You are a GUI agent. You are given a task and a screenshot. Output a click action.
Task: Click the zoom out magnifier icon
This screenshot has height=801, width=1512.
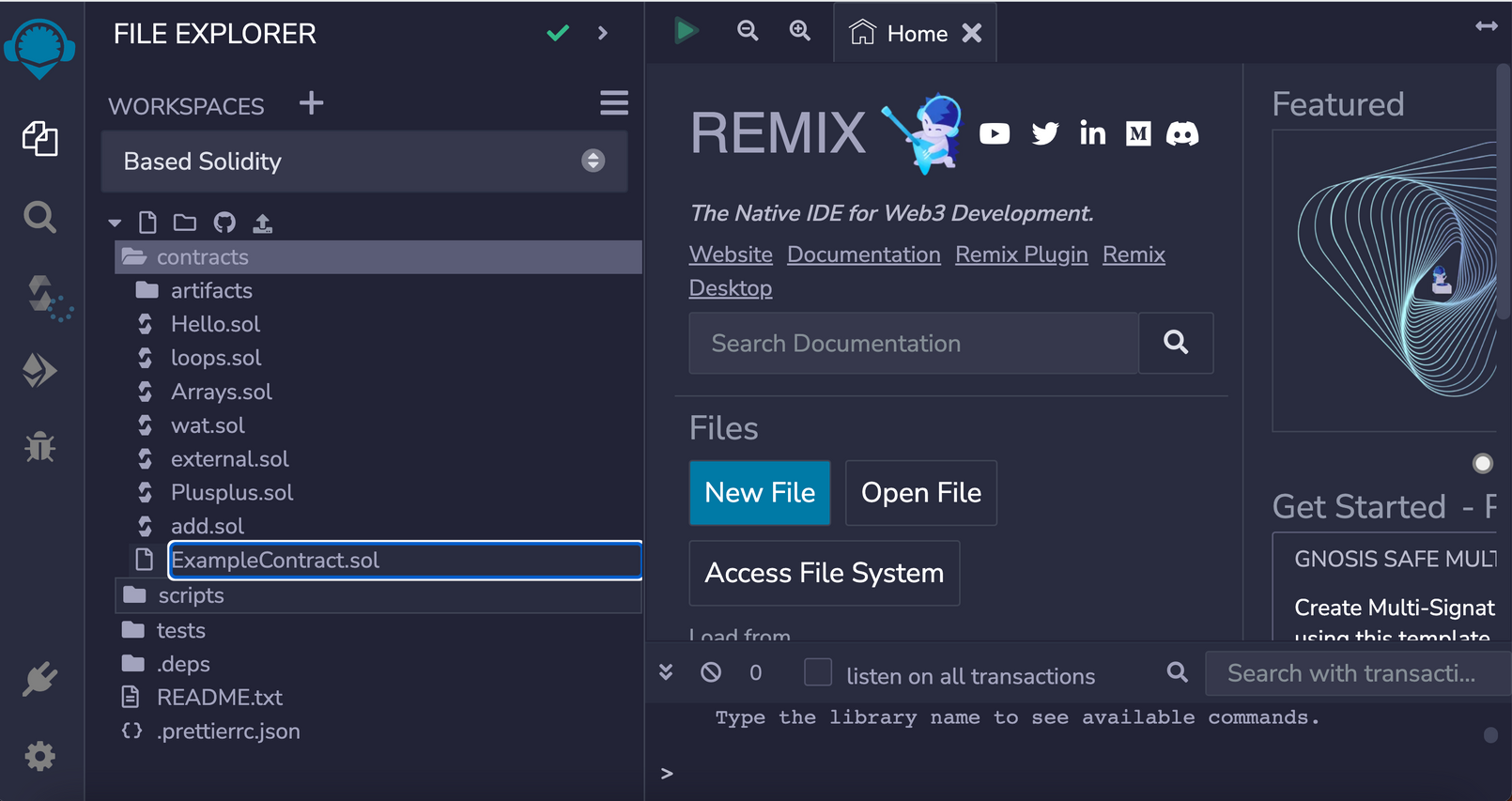(x=748, y=31)
